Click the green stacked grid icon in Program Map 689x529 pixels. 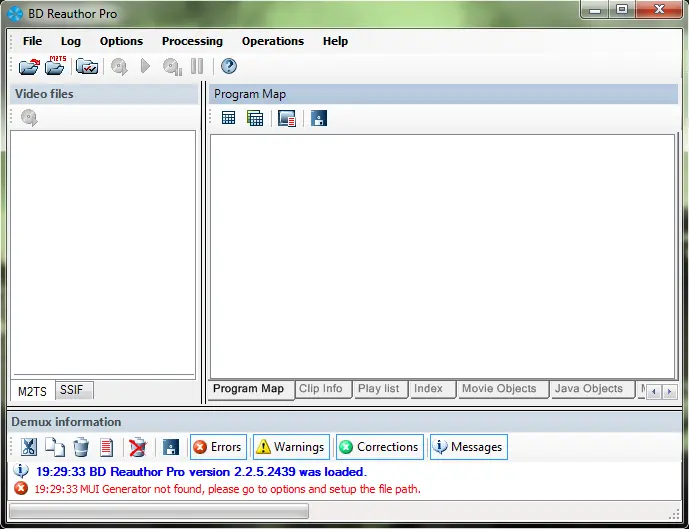pos(255,118)
